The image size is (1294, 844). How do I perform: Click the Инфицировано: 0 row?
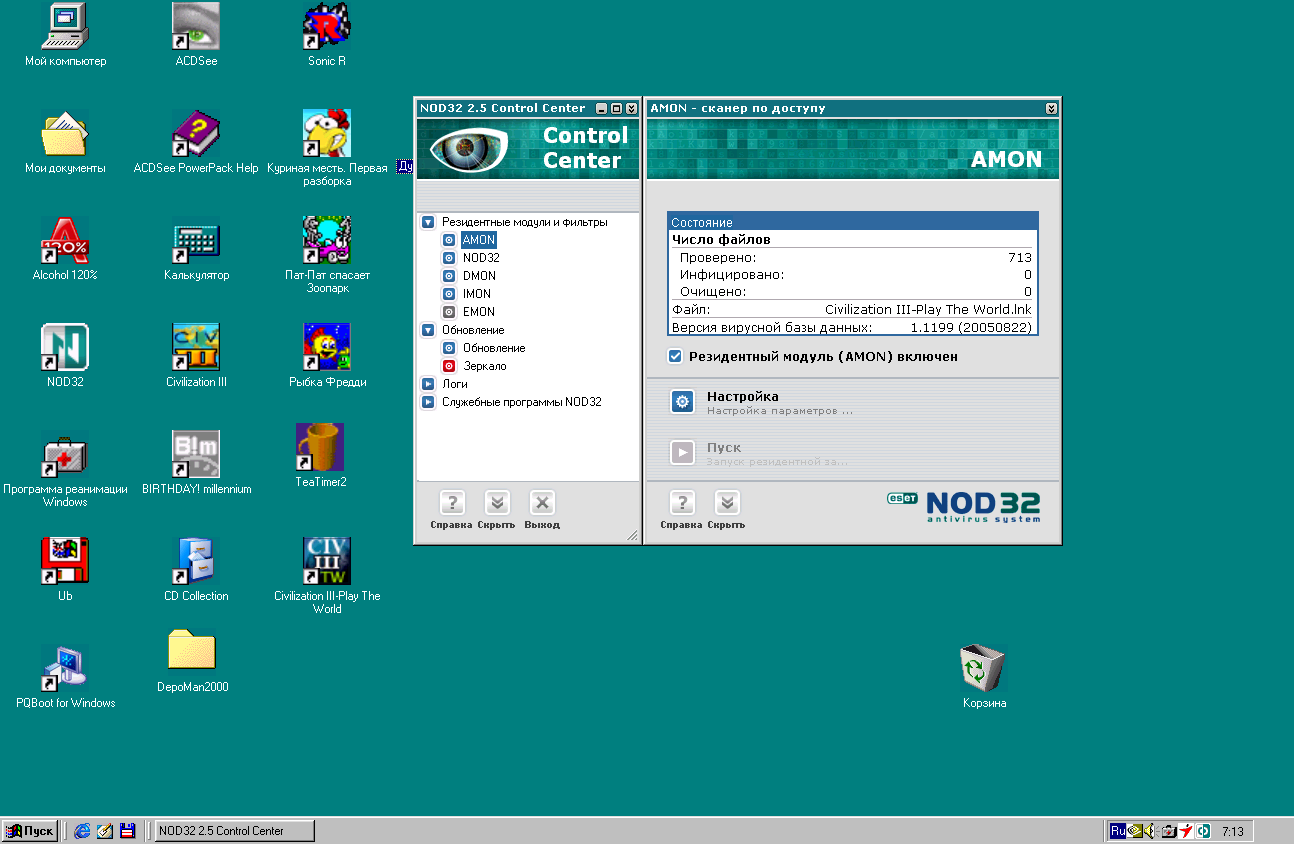pyautogui.click(x=853, y=275)
